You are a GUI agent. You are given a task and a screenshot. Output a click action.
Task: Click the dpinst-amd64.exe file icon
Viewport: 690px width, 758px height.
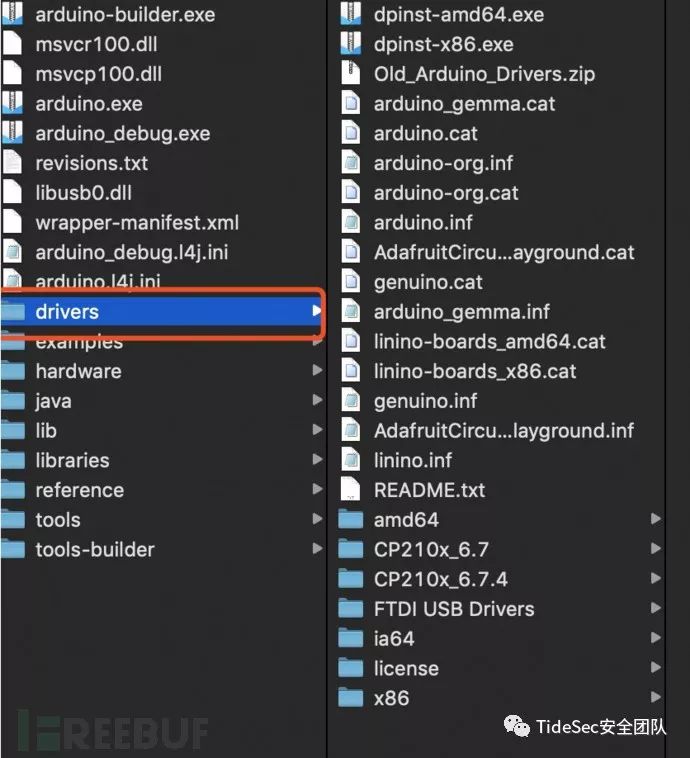[351, 14]
